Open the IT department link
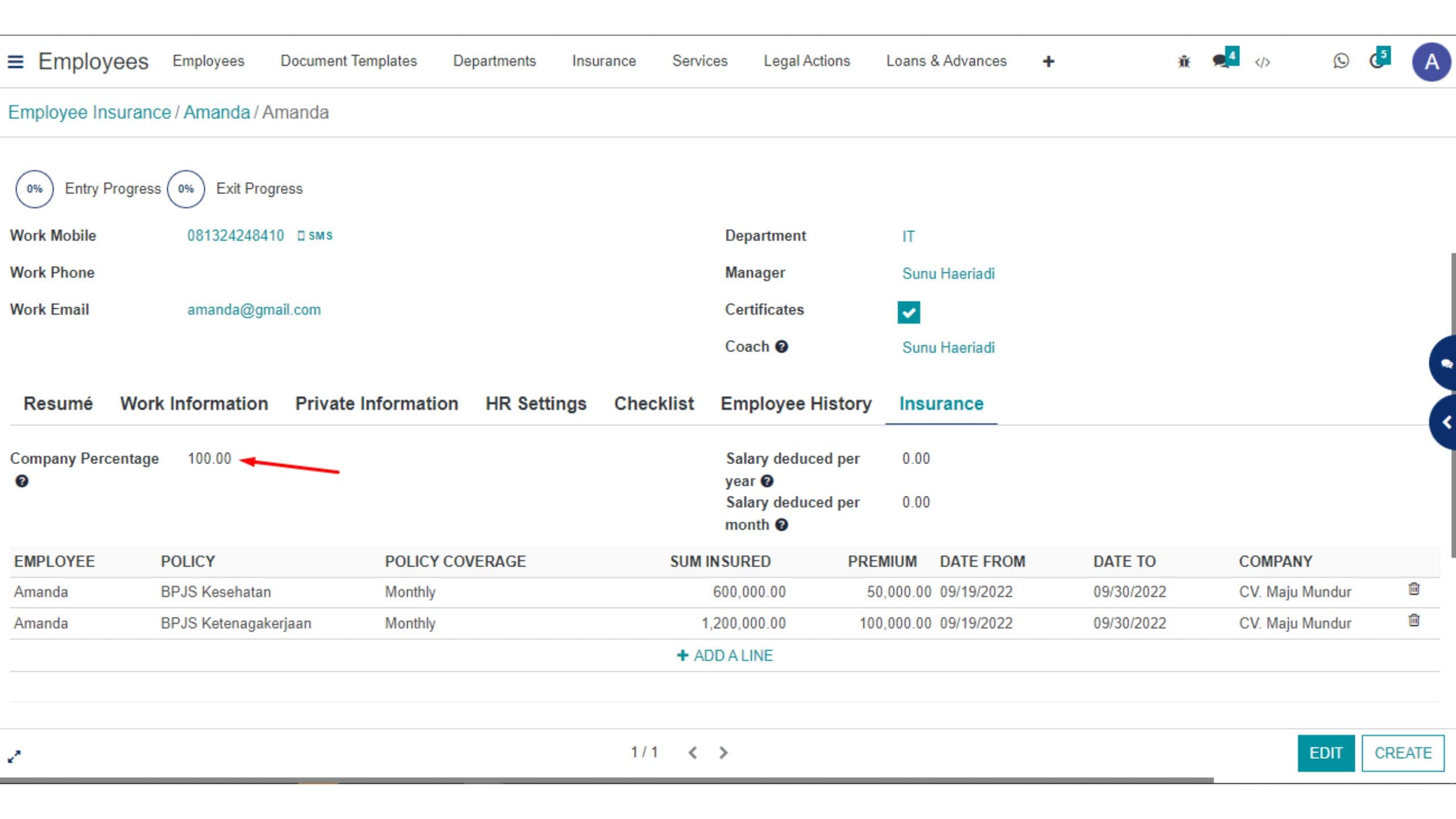Viewport: 1456px width, 819px height. coord(908,236)
